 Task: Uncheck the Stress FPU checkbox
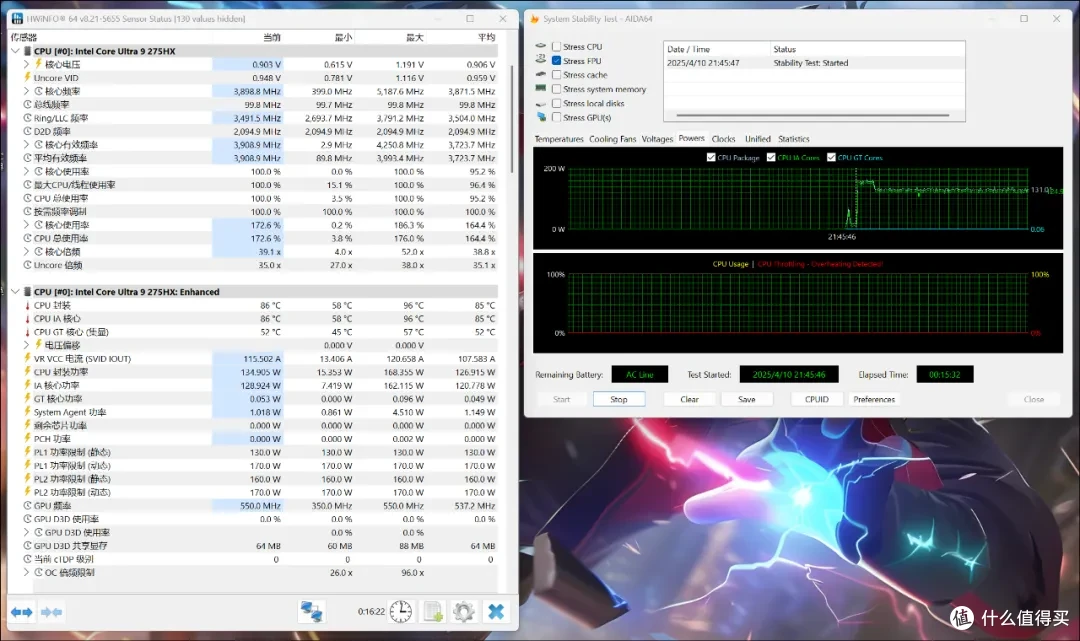click(557, 61)
